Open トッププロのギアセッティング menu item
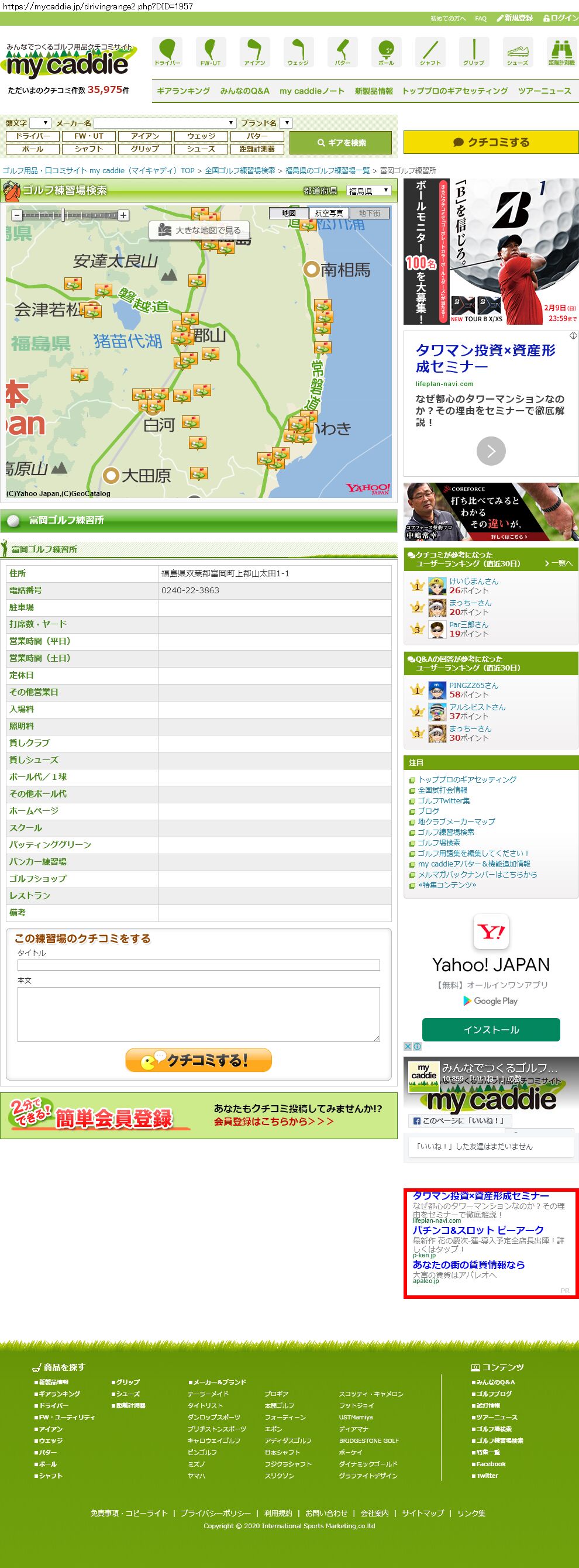The width and height of the screenshot is (579, 1568). 454,91
